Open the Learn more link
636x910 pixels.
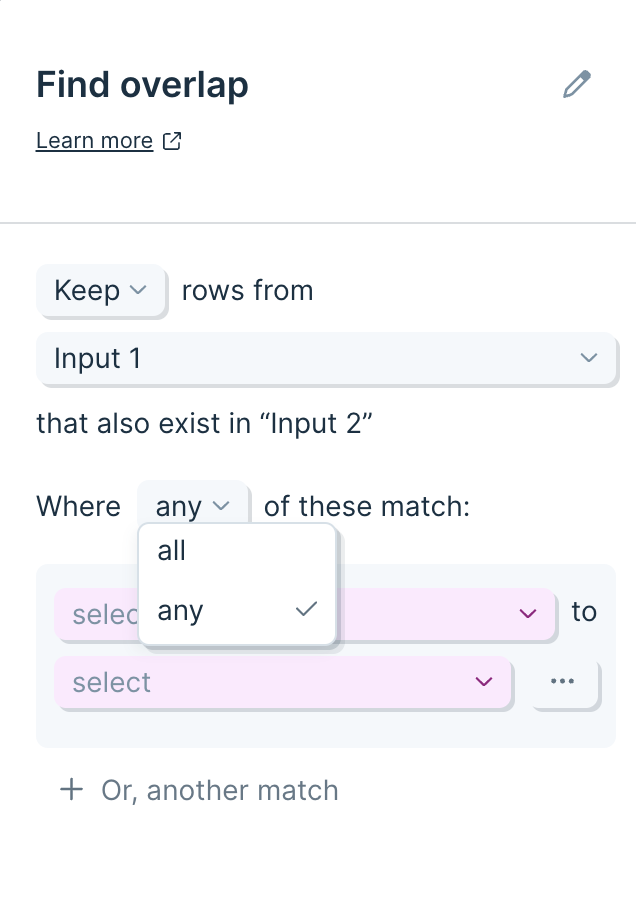[x=95, y=141]
